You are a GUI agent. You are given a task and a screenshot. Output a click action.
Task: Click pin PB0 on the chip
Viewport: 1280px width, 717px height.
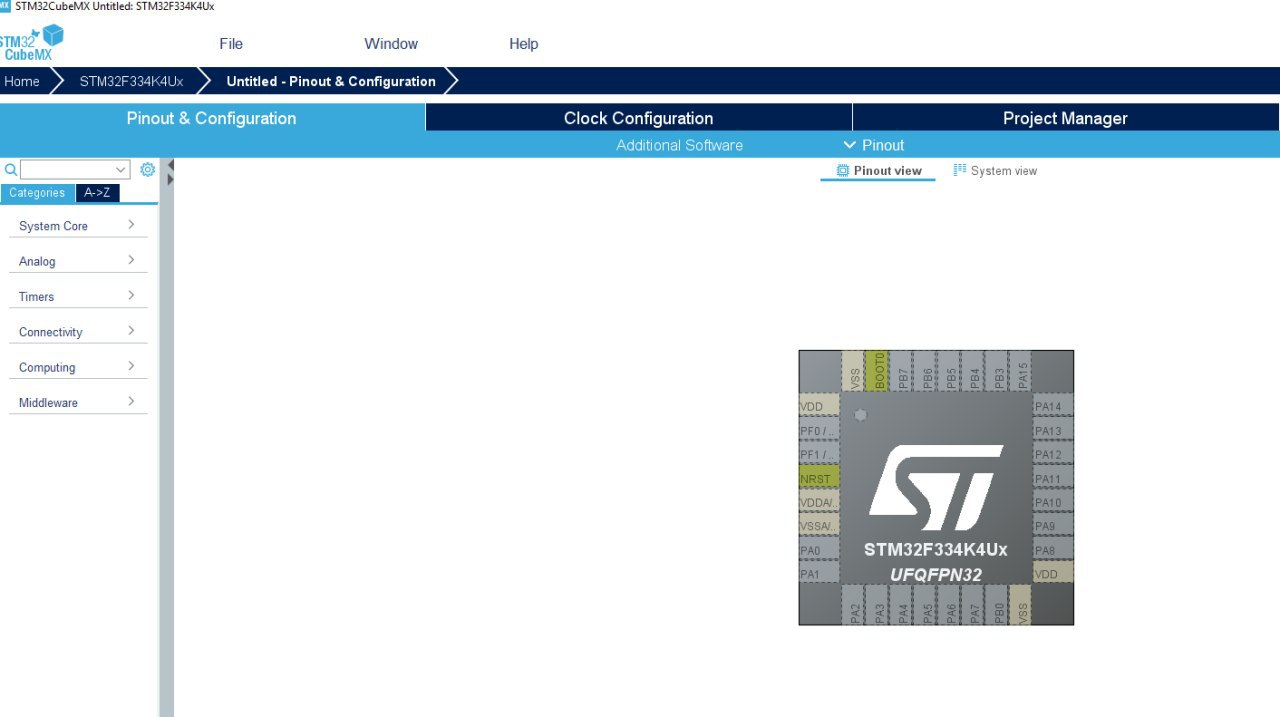click(997, 605)
